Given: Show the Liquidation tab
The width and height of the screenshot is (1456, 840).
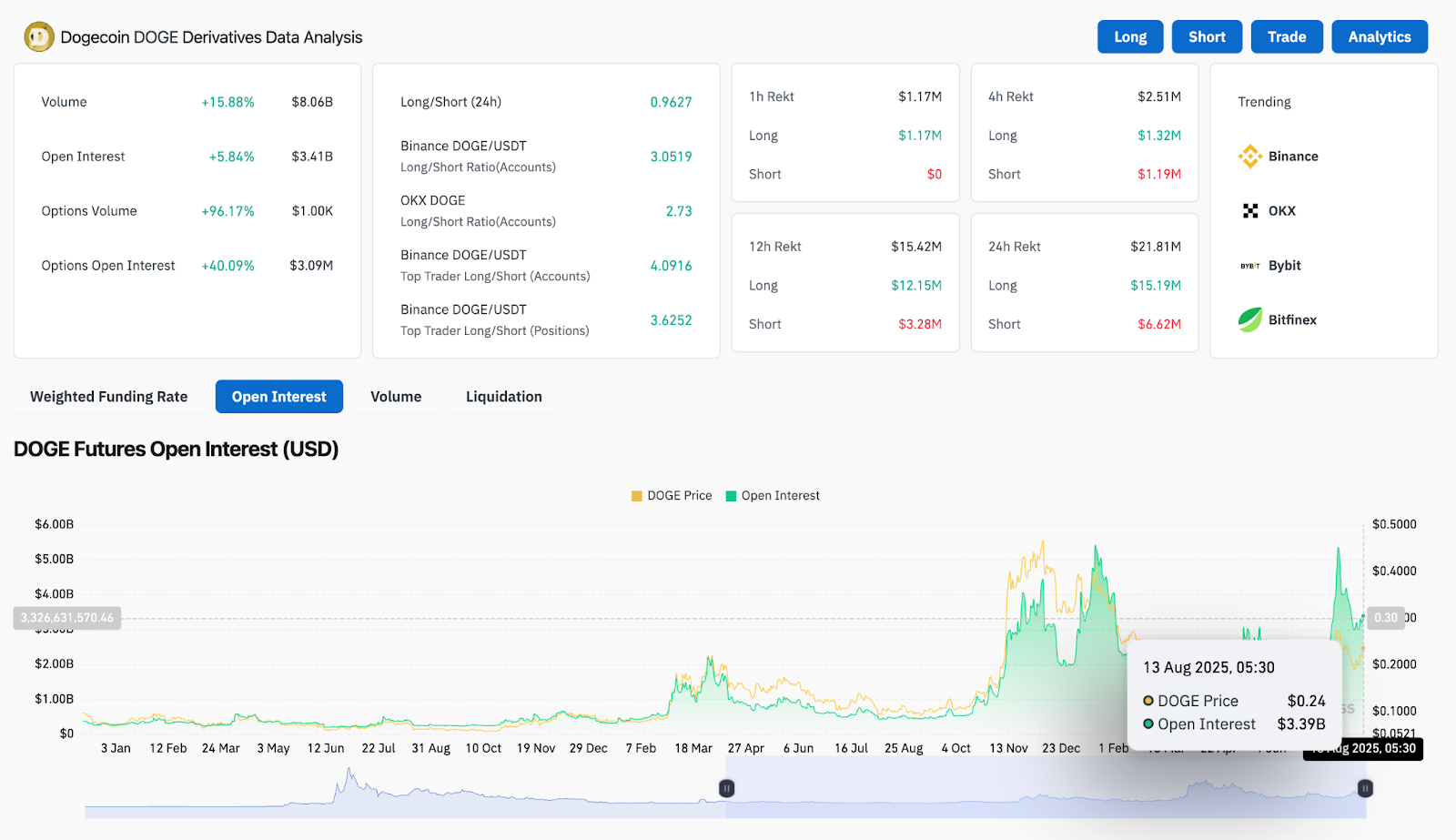Looking at the screenshot, I should (x=503, y=397).
